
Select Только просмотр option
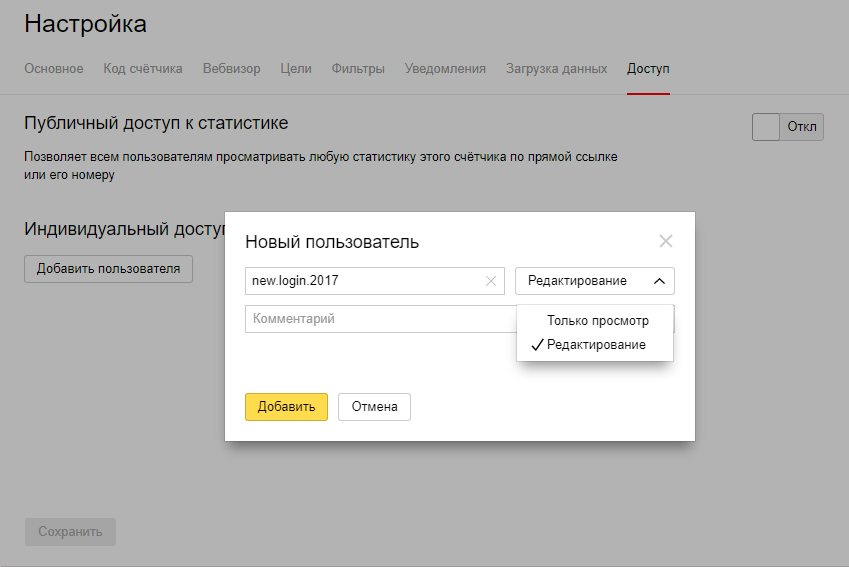click(x=597, y=321)
